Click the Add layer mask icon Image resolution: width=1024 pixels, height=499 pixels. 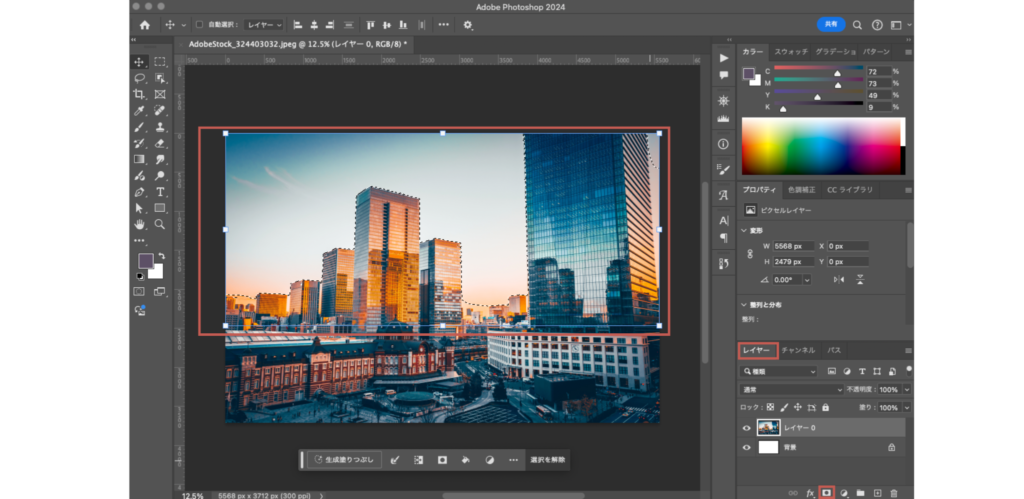[x=826, y=492]
